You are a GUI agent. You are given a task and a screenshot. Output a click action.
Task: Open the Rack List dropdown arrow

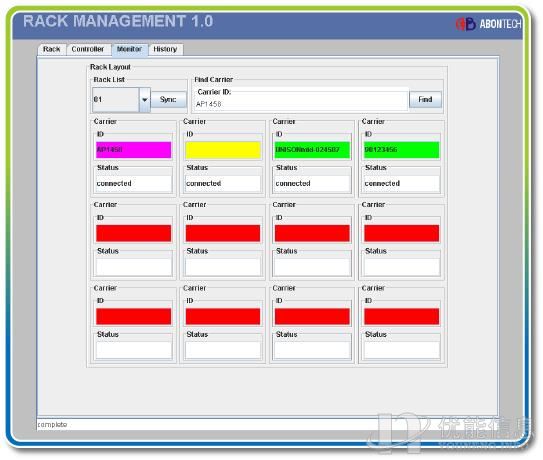[145, 100]
